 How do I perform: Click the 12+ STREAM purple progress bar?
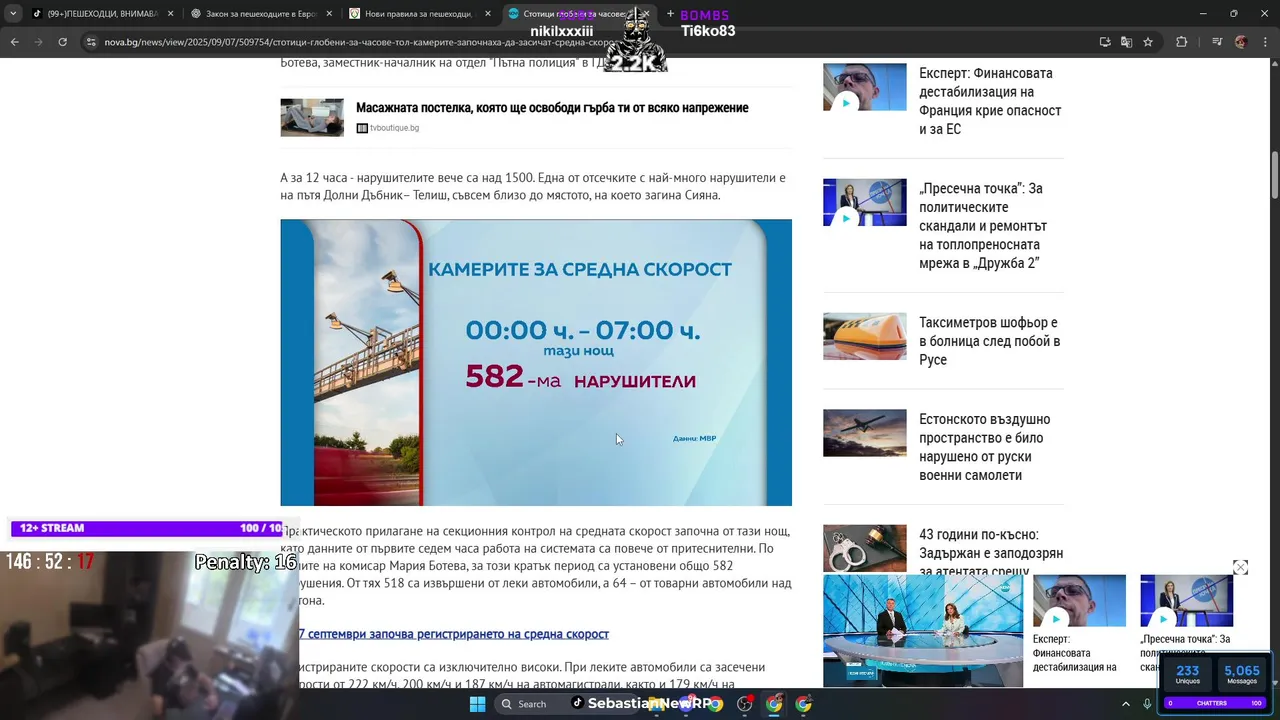pyautogui.click(x=147, y=528)
